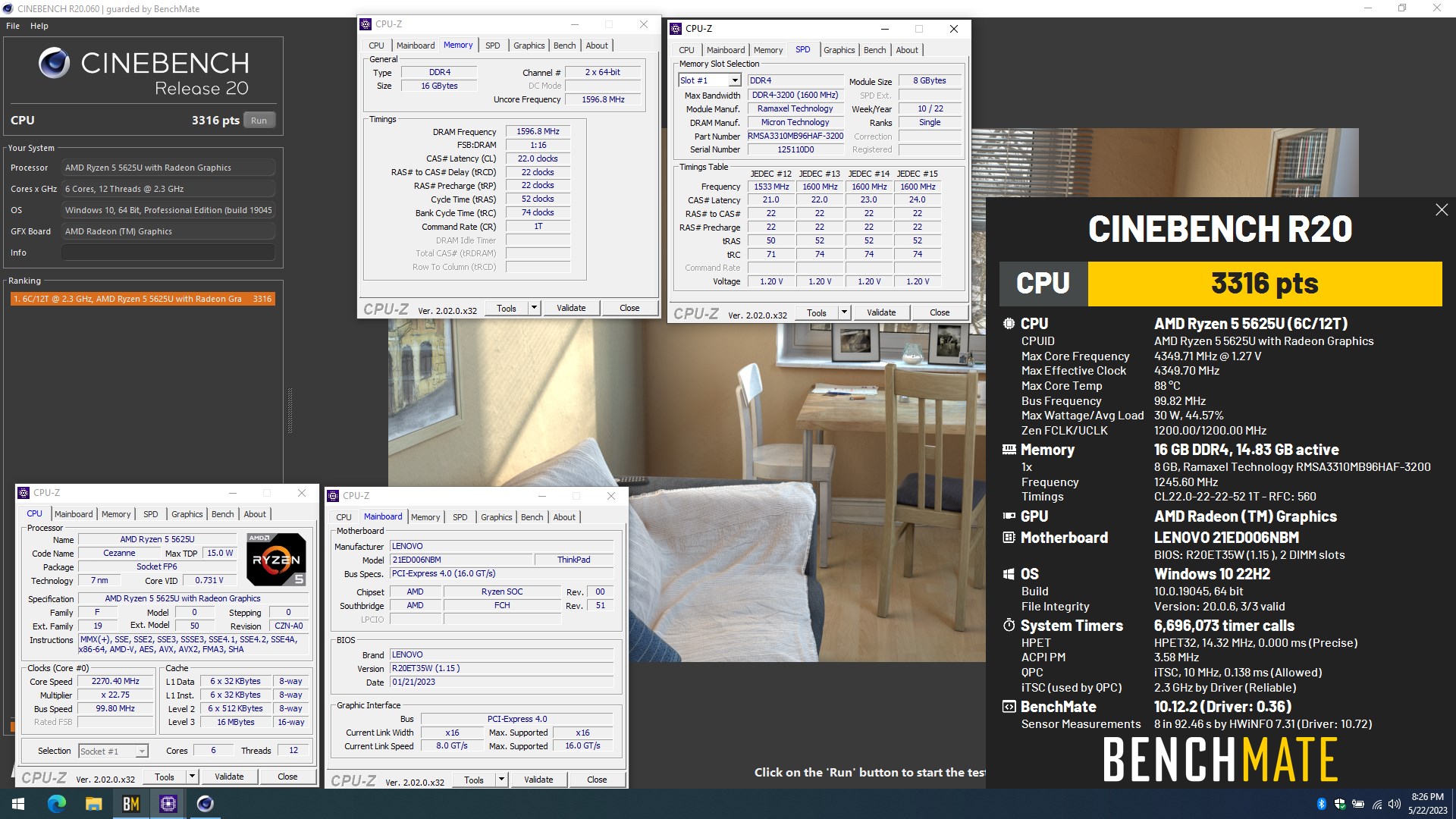Select ranking entry Ryzen 5 5625U 3316
This screenshot has width=1456, height=819.
tap(143, 299)
